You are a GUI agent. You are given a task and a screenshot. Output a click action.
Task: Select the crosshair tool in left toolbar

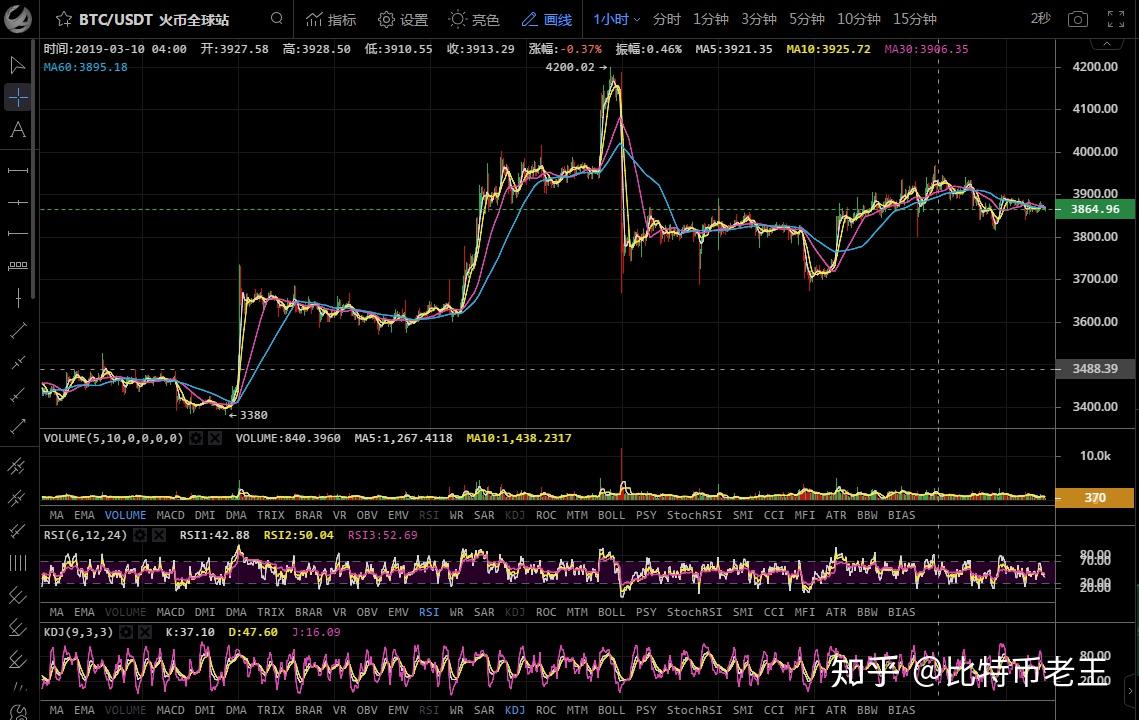16,97
